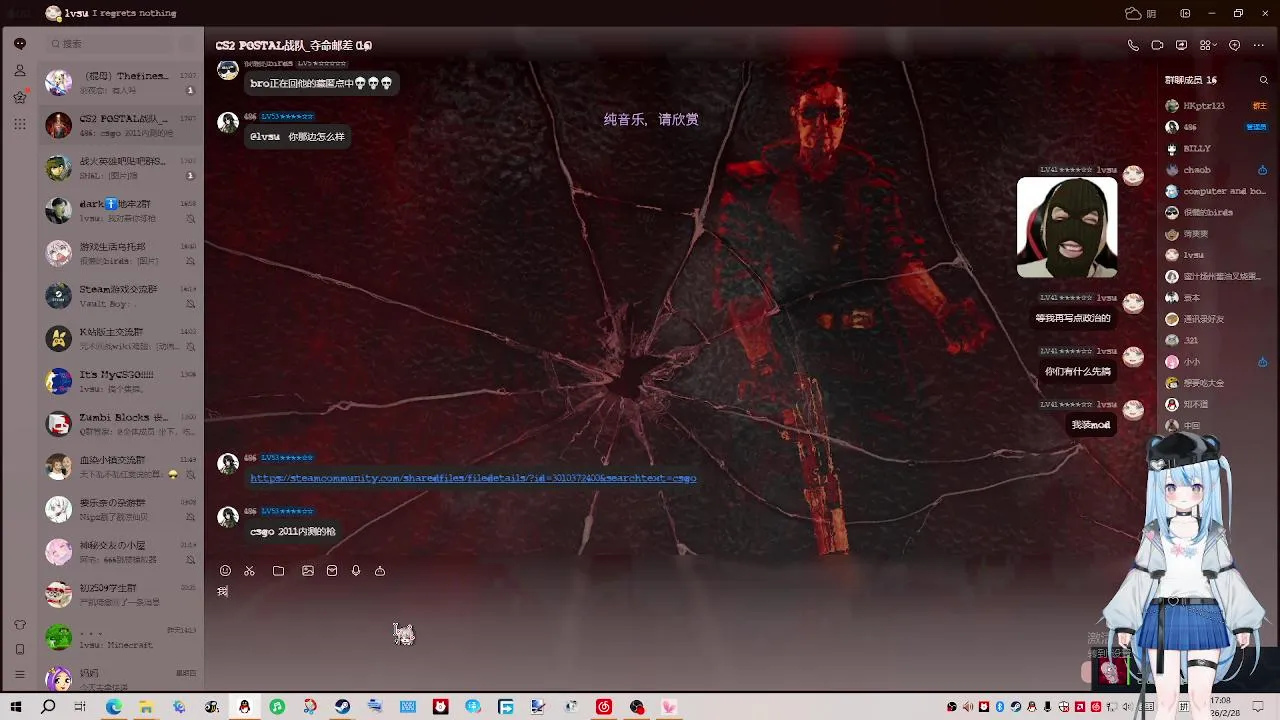Insert an image into the chat
This screenshot has width=1280, height=720.
pyautogui.click(x=307, y=571)
